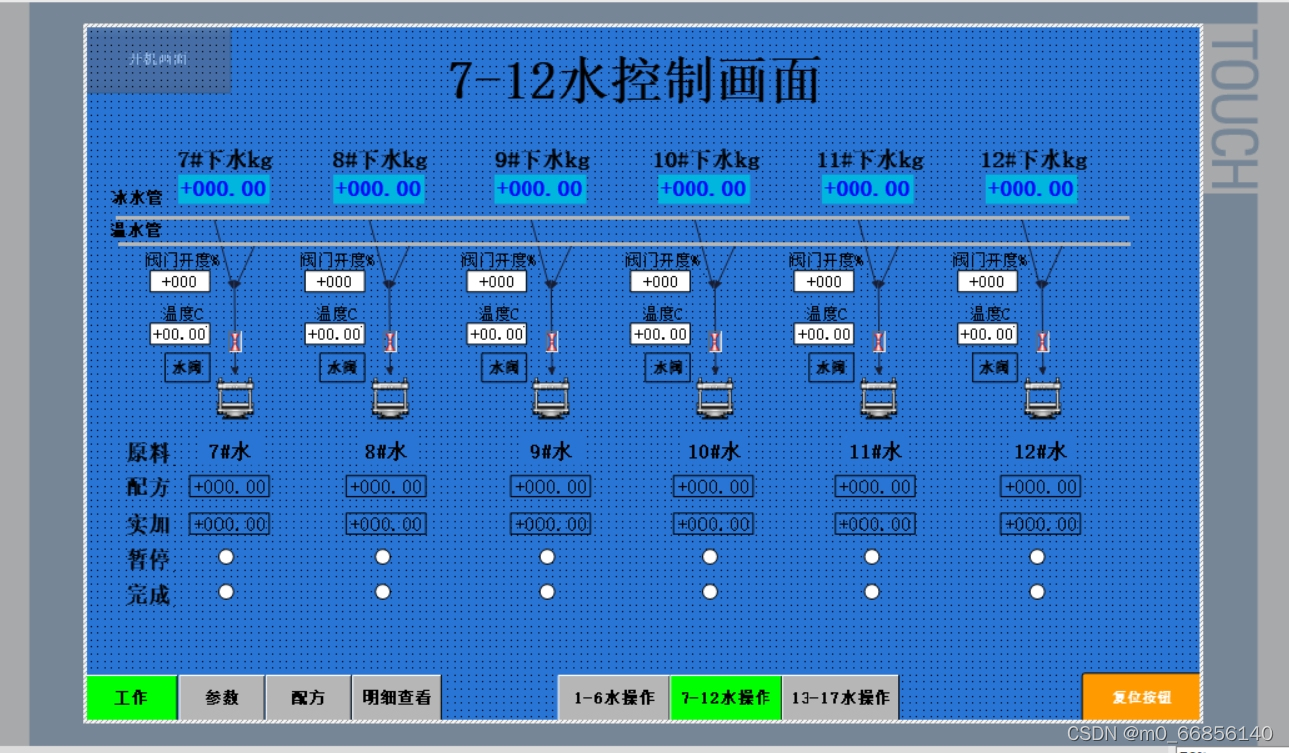Toggle the 水阀 button for 7#

pyautogui.click(x=188, y=367)
